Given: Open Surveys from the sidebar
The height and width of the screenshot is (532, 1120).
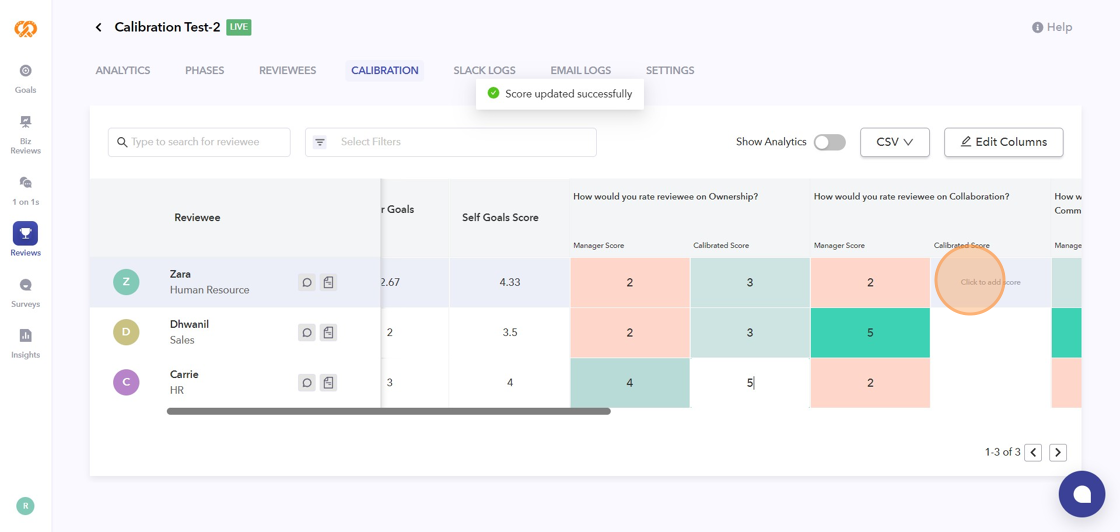Looking at the screenshot, I should click(x=25, y=292).
